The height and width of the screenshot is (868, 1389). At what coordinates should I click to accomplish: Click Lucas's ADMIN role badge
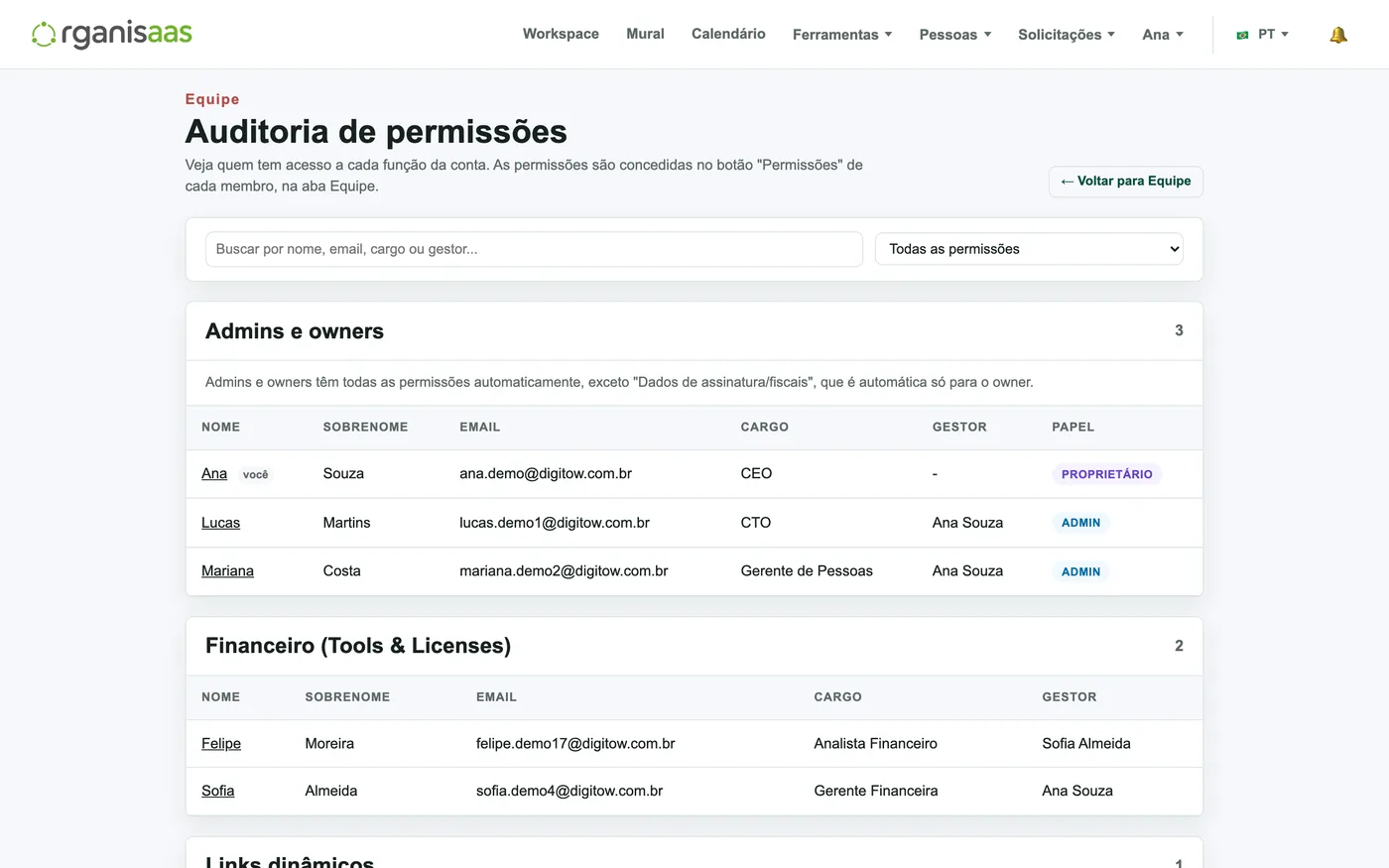[1080, 523]
